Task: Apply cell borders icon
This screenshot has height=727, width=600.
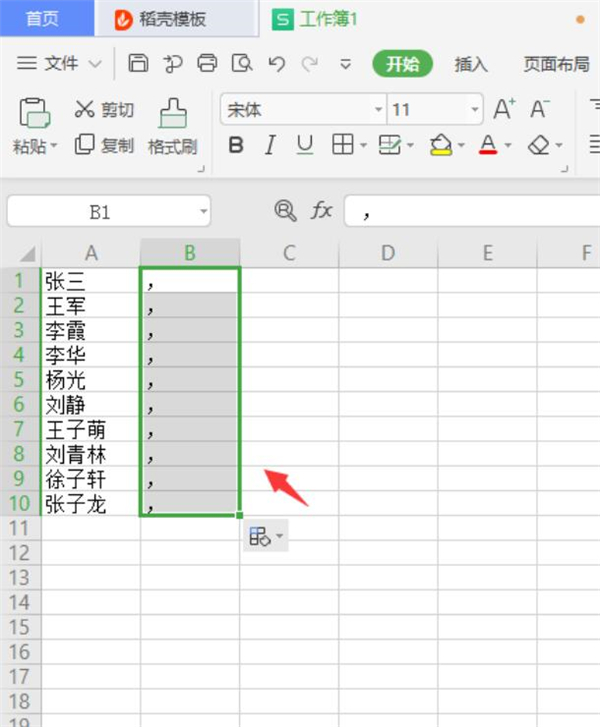Action: (x=343, y=145)
